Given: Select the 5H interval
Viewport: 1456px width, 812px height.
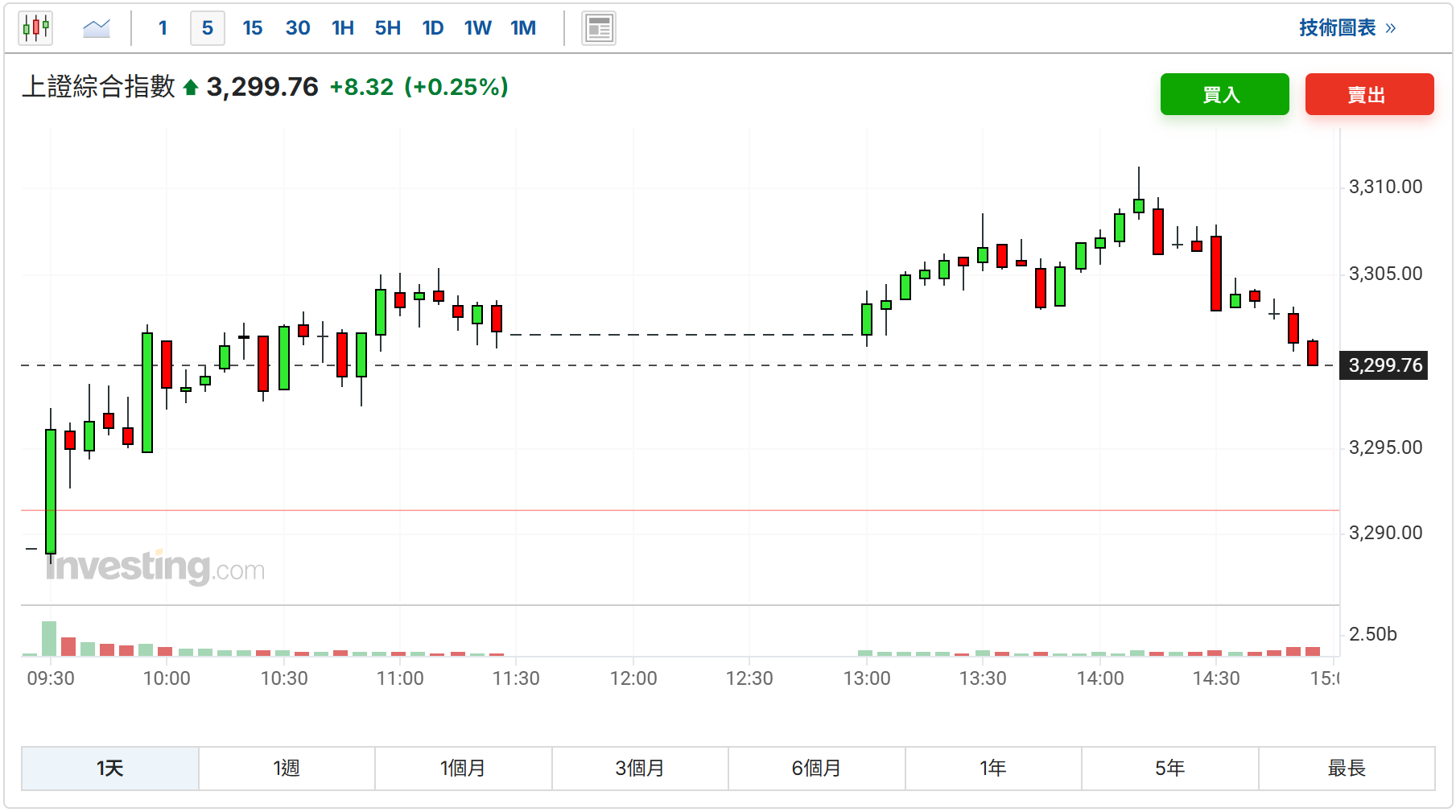Looking at the screenshot, I should click(x=388, y=28).
